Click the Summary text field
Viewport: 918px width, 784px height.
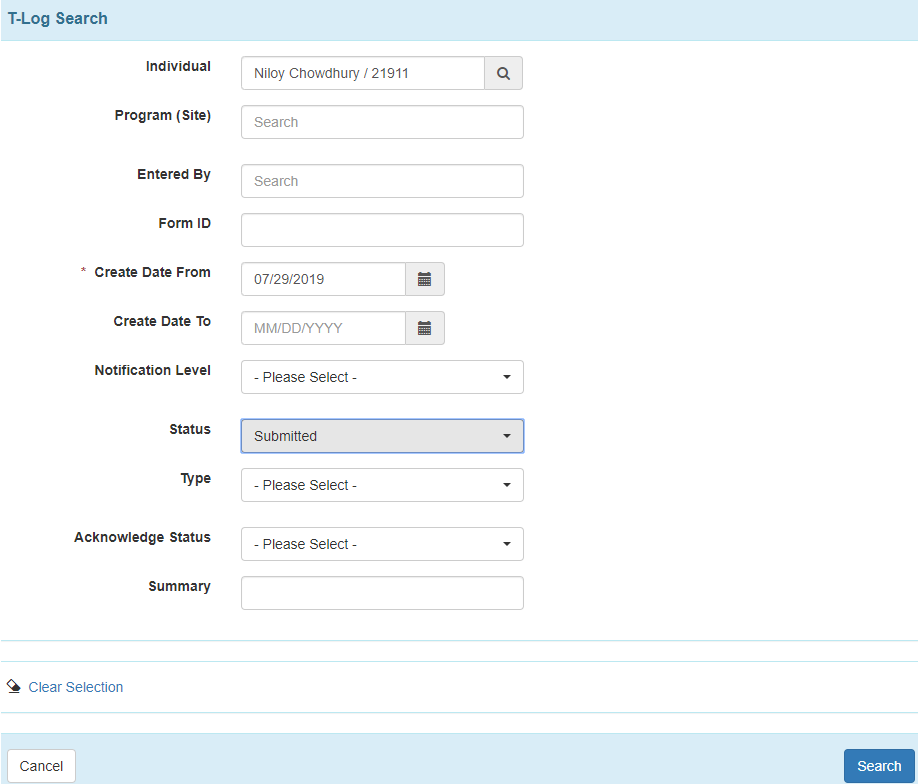(x=382, y=593)
